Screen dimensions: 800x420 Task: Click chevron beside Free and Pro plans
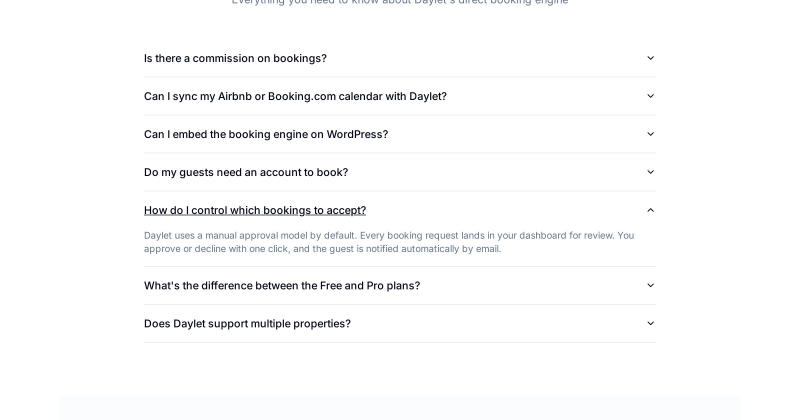coord(651,285)
